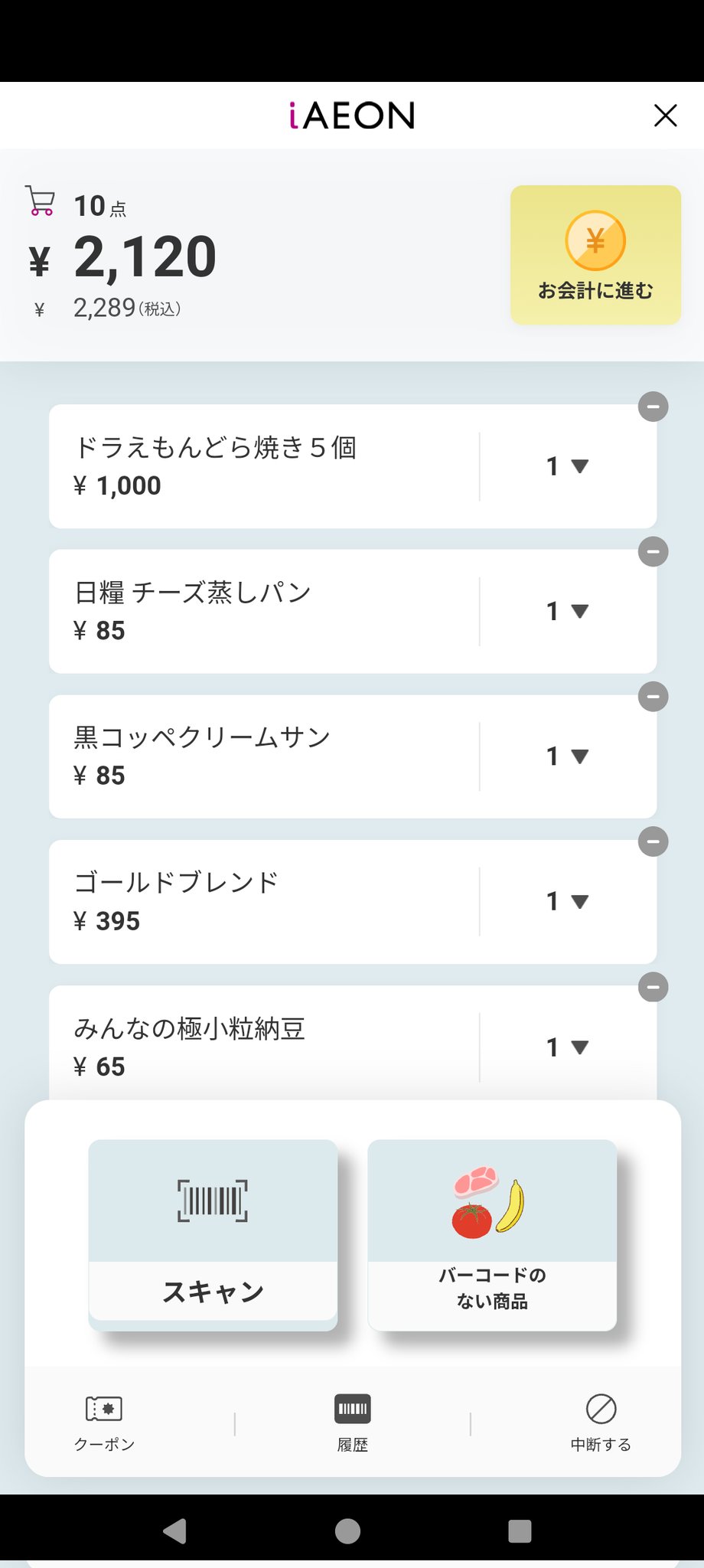Remove 日糧 チーズ蒸しパン with its minus icon

pyautogui.click(x=653, y=551)
